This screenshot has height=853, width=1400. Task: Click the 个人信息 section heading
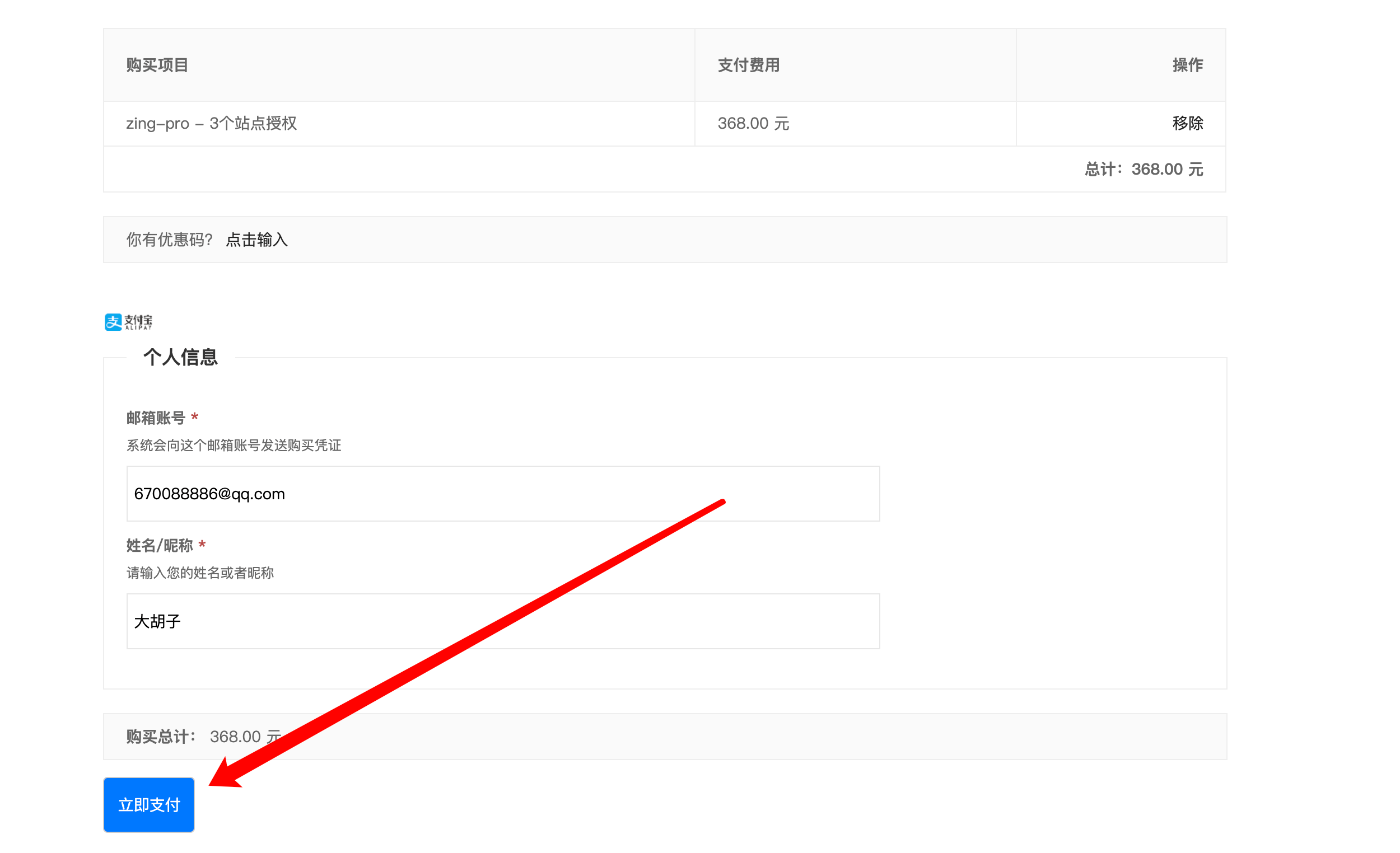180,357
